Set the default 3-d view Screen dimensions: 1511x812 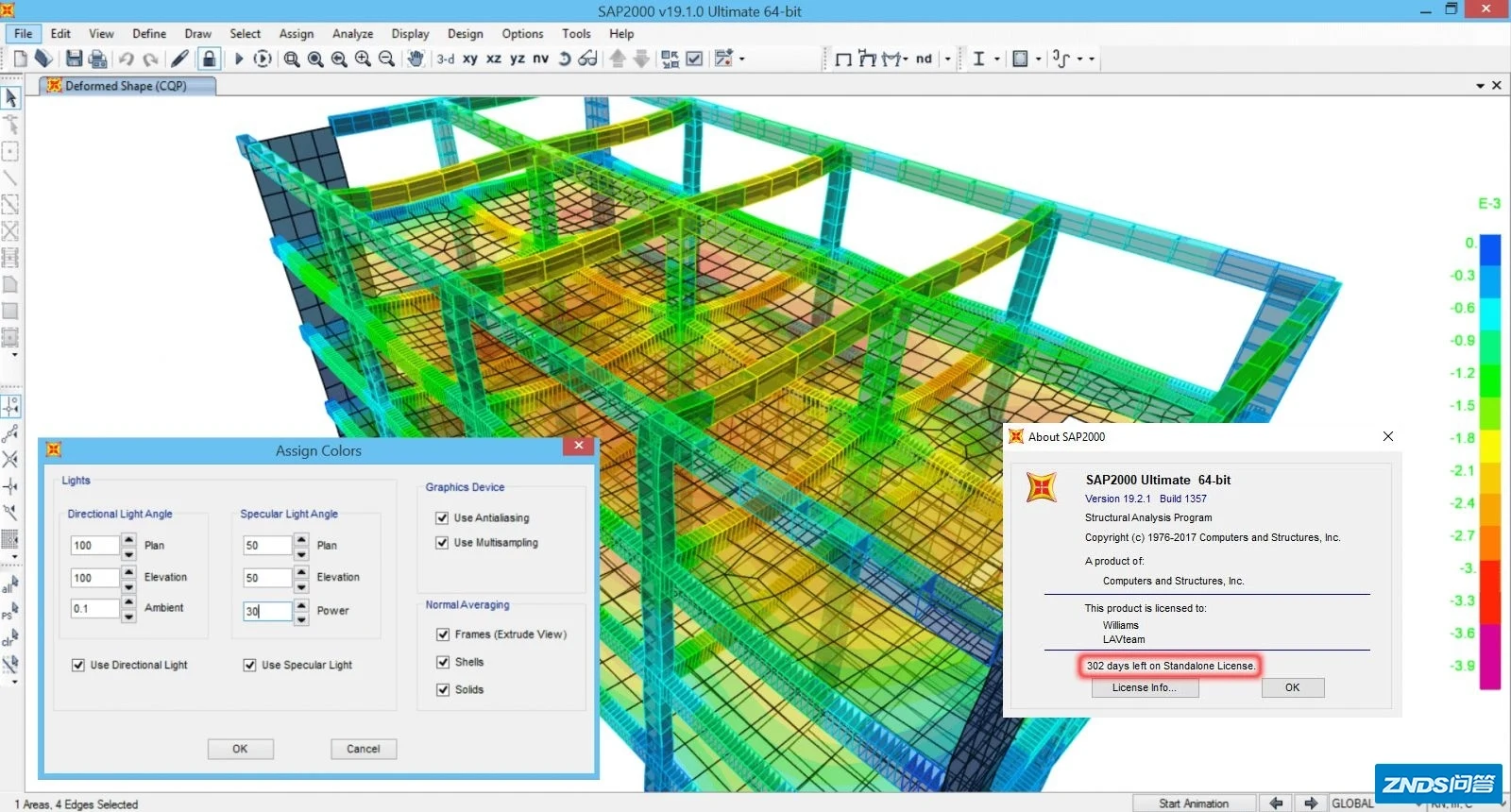tap(445, 59)
